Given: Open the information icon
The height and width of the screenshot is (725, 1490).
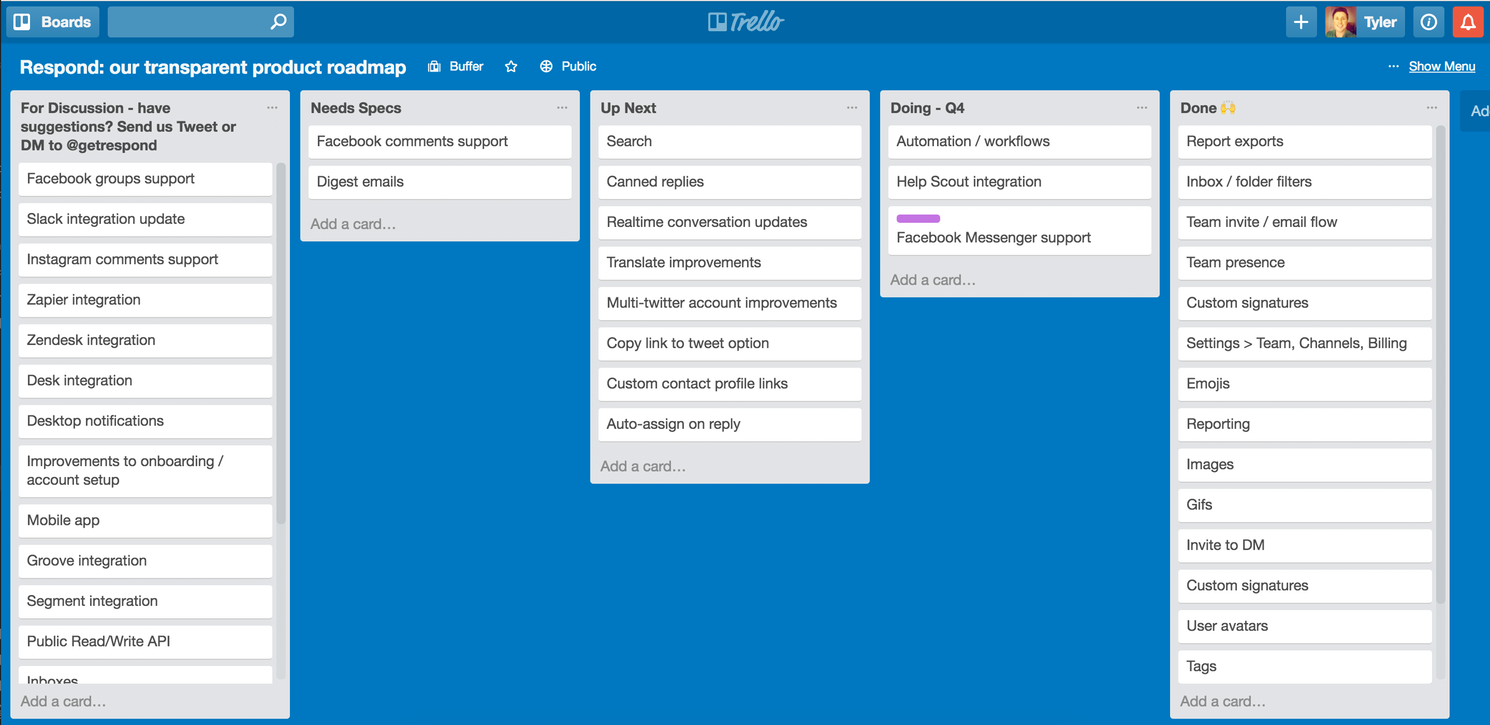Looking at the screenshot, I should tap(1428, 21).
